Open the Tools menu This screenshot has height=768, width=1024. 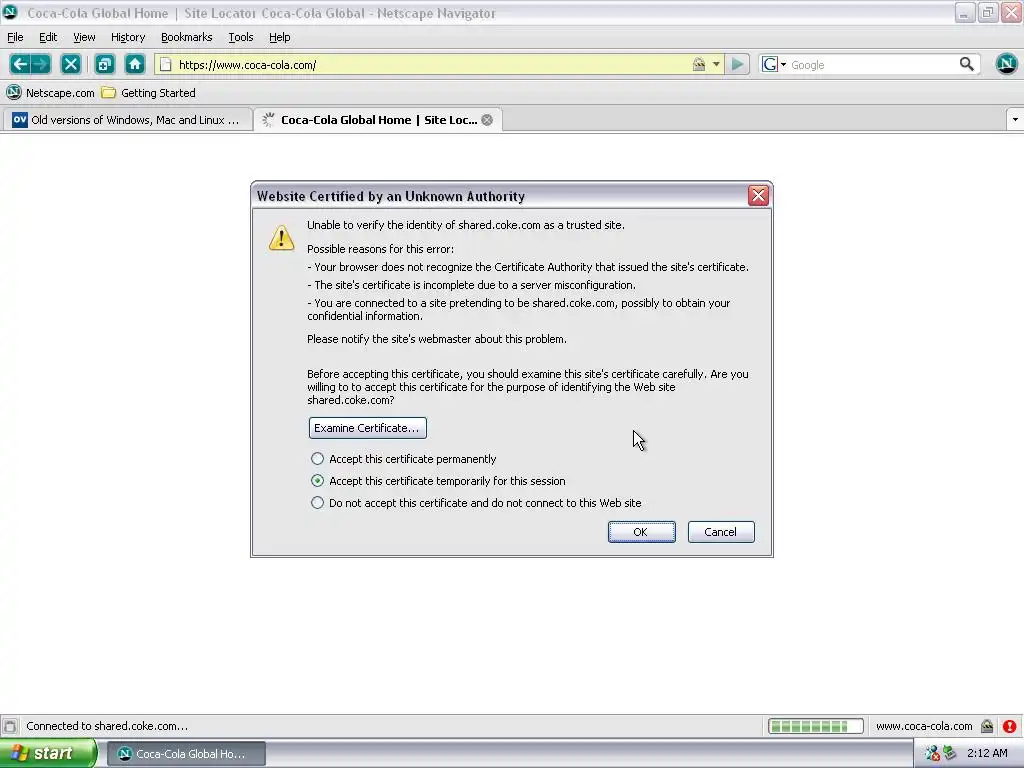tap(240, 37)
